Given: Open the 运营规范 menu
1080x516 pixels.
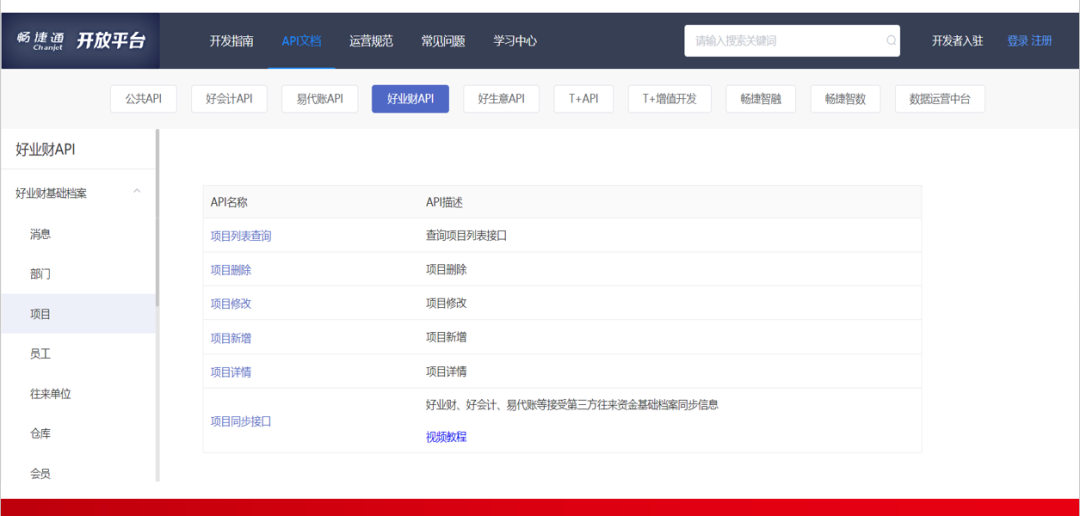Looking at the screenshot, I should pos(371,41).
